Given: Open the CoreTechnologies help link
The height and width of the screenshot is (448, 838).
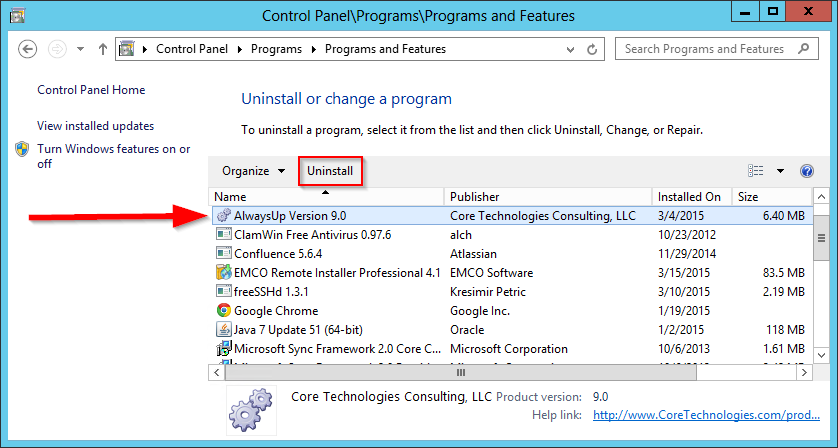Looking at the screenshot, I should click(706, 415).
